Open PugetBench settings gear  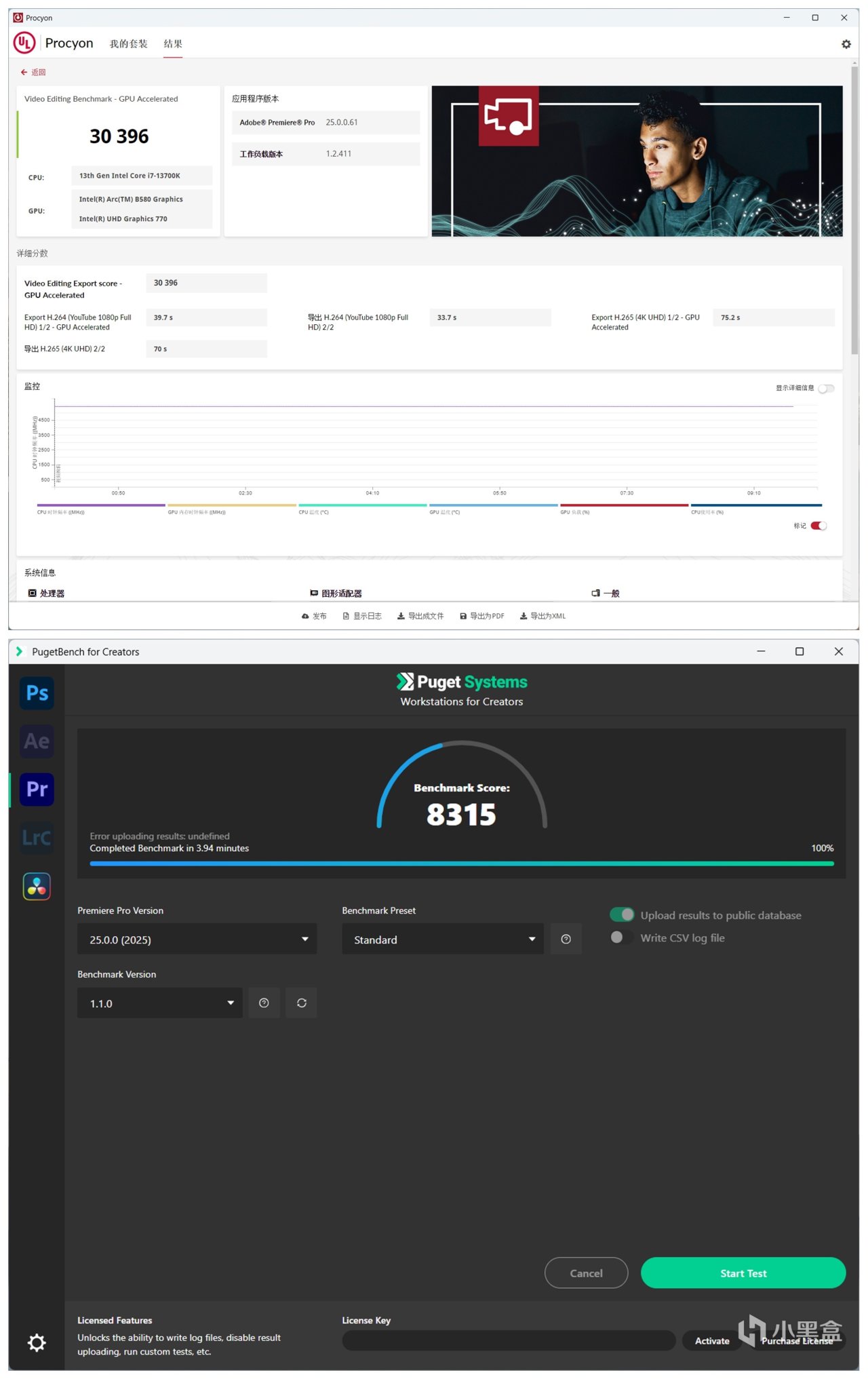tap(37, 1342)
